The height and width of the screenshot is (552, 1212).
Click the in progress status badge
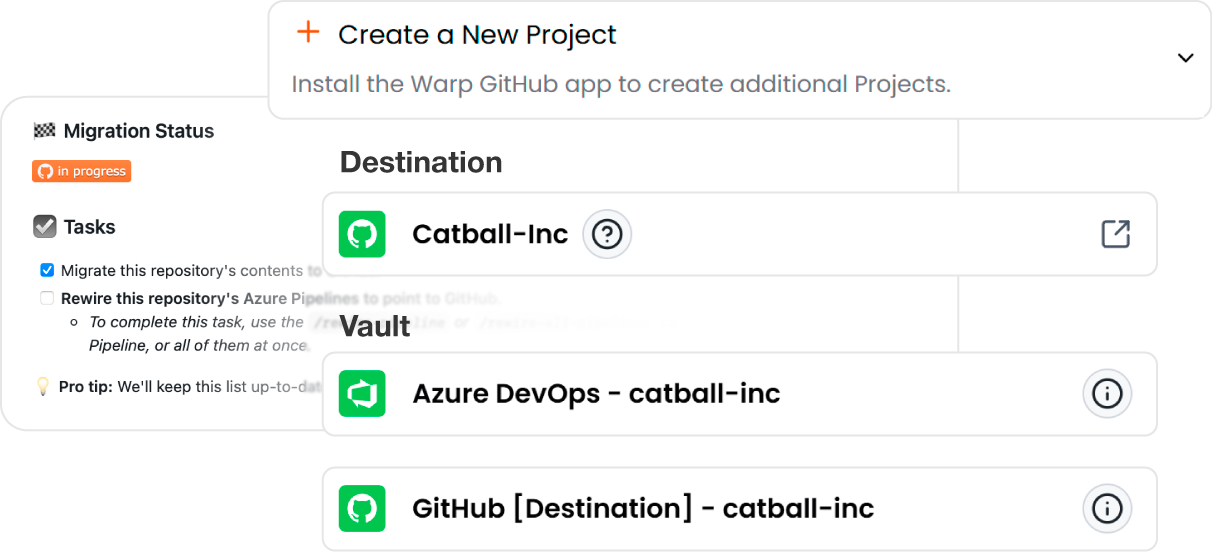click(x=82, y=171)
